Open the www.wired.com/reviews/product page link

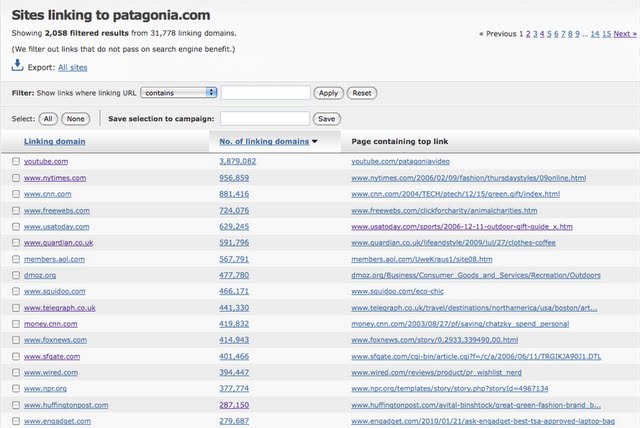(436, 372)
